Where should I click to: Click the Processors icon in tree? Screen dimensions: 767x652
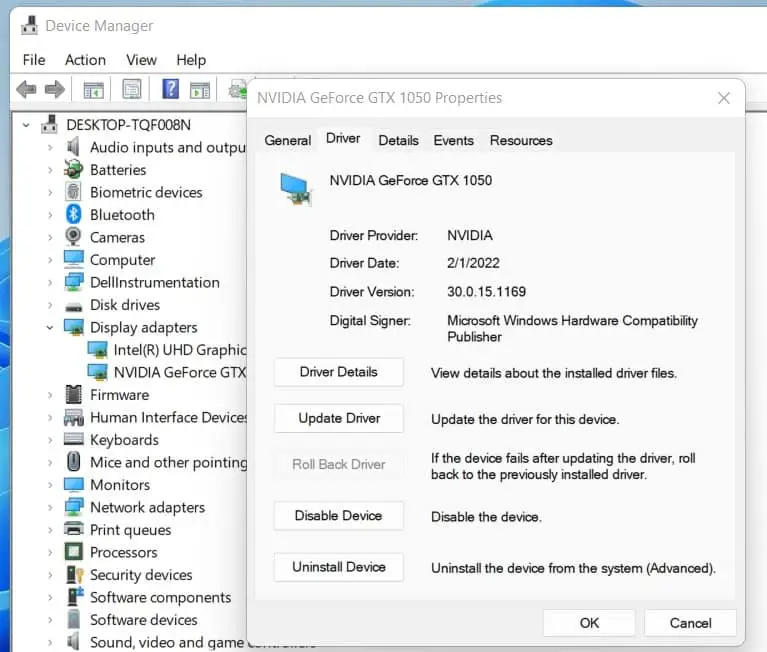pos(73,552)
